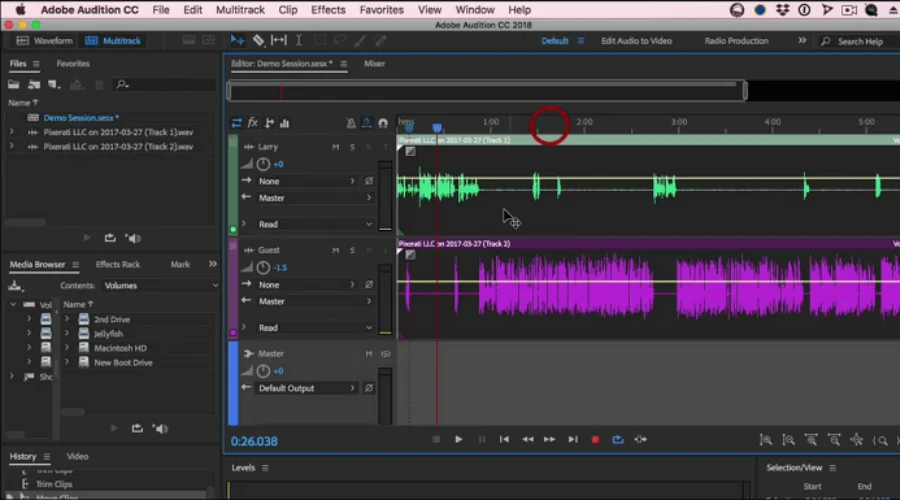Open the Multitrack menu

[240, 10]
